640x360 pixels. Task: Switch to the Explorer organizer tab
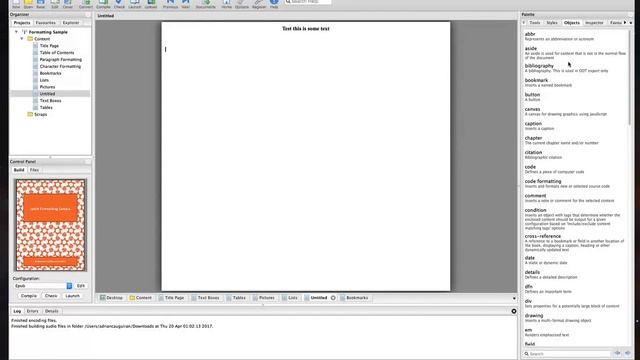point(71,23)
